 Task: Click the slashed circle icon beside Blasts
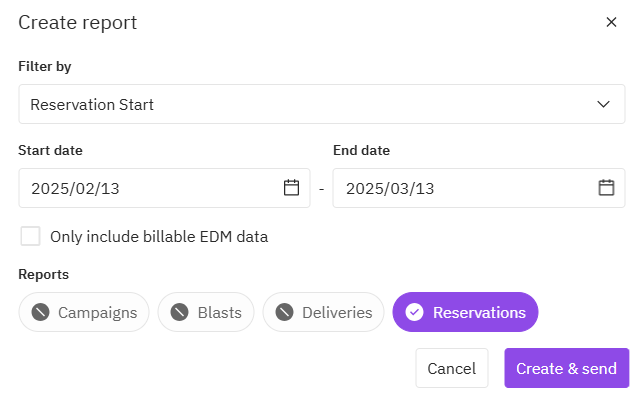click(x=180, y=313)
